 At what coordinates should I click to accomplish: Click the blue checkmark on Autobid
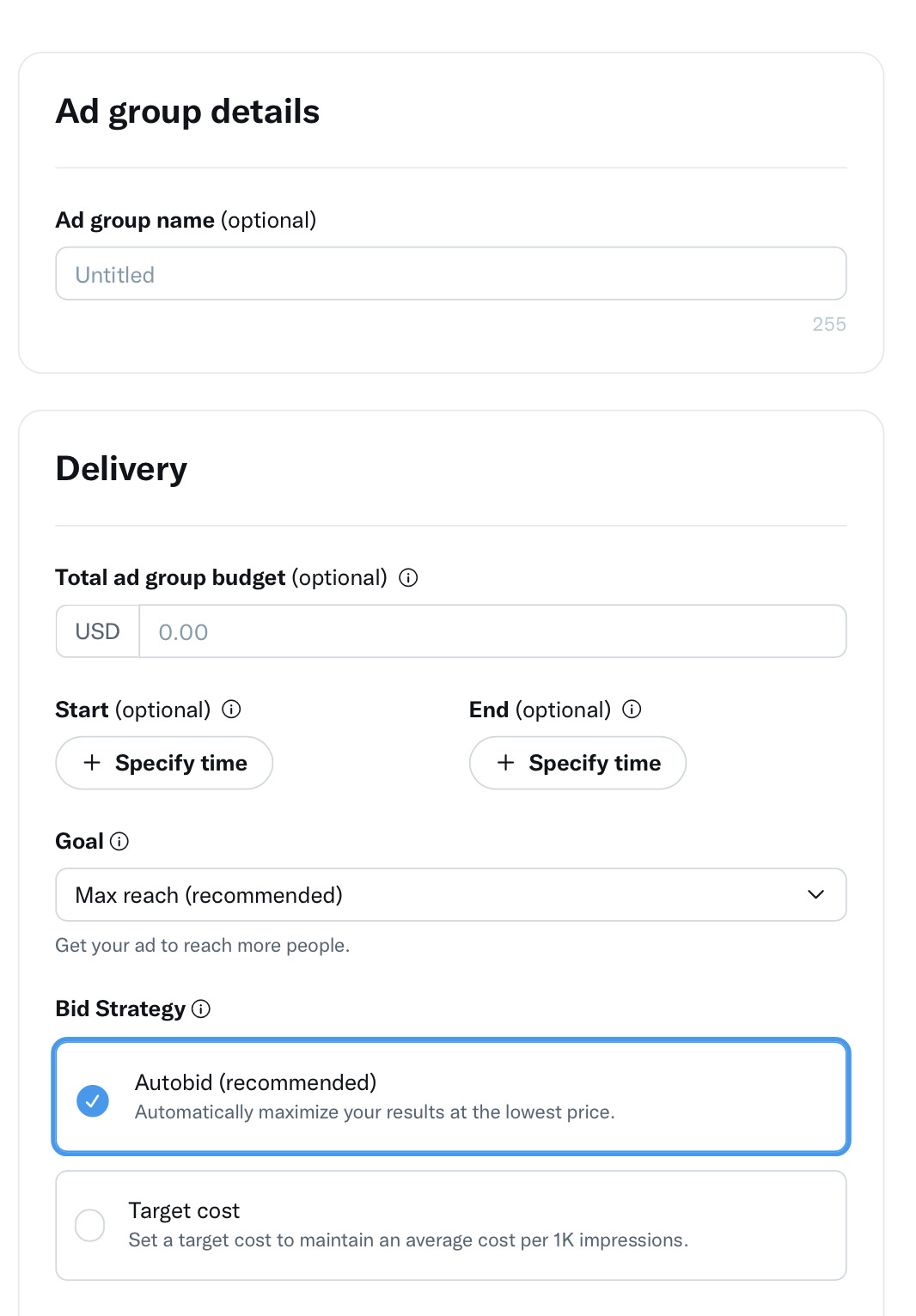click(93, 1100)
